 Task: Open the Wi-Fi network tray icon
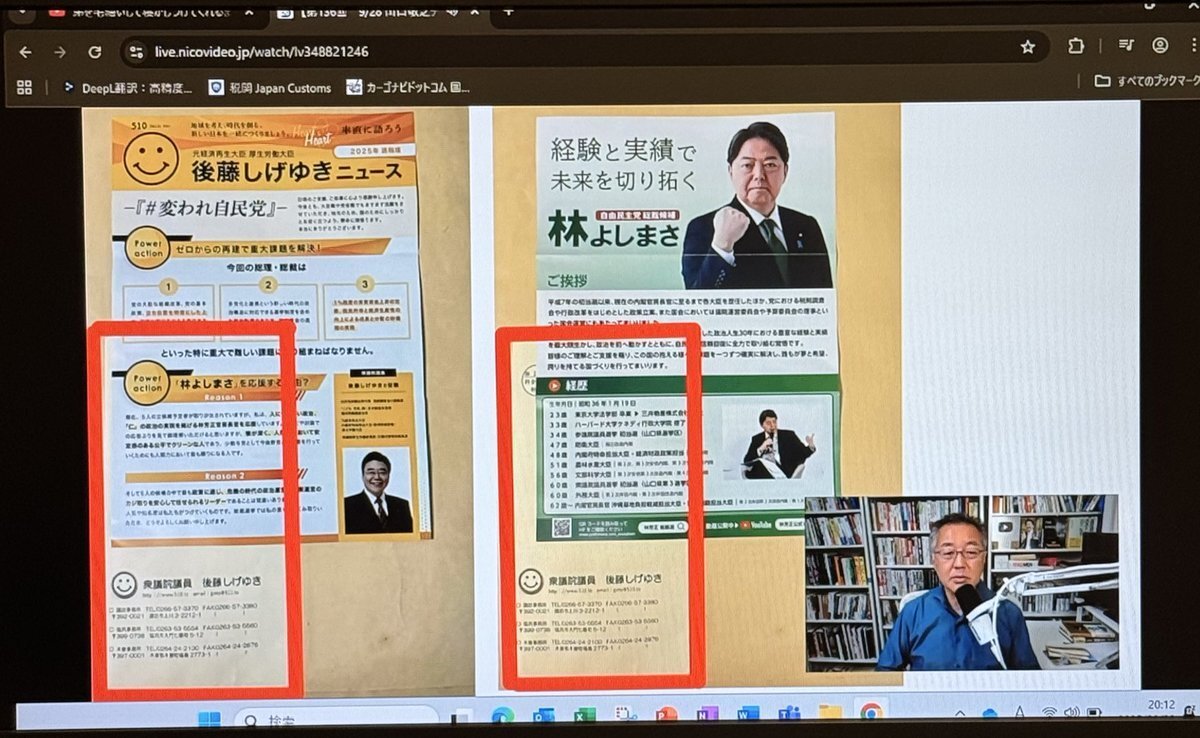pos(1049,713)
